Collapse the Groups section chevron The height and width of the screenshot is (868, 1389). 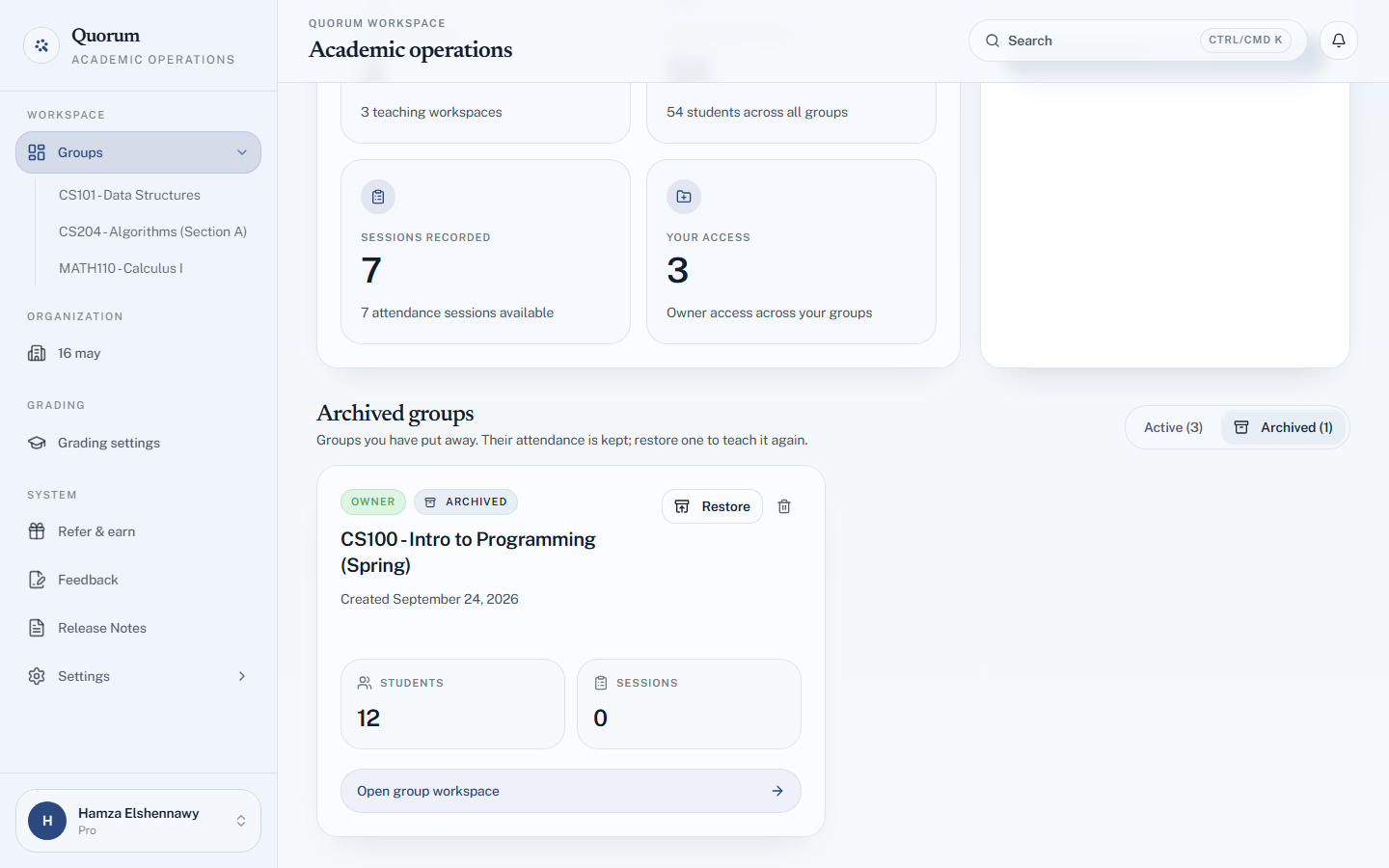pyautogui.click(x=242, y=152)
